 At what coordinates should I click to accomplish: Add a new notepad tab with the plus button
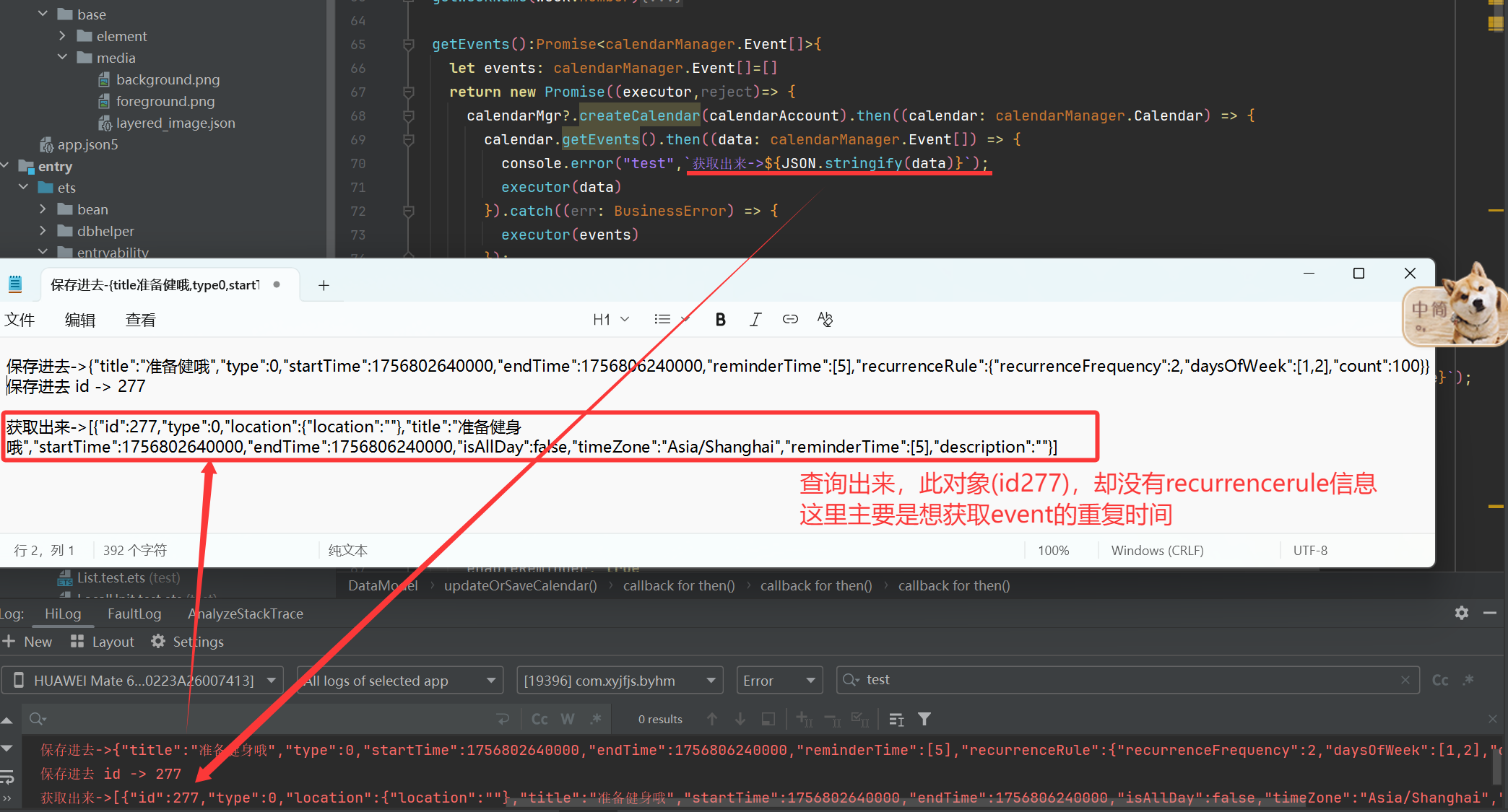(324, 286)
